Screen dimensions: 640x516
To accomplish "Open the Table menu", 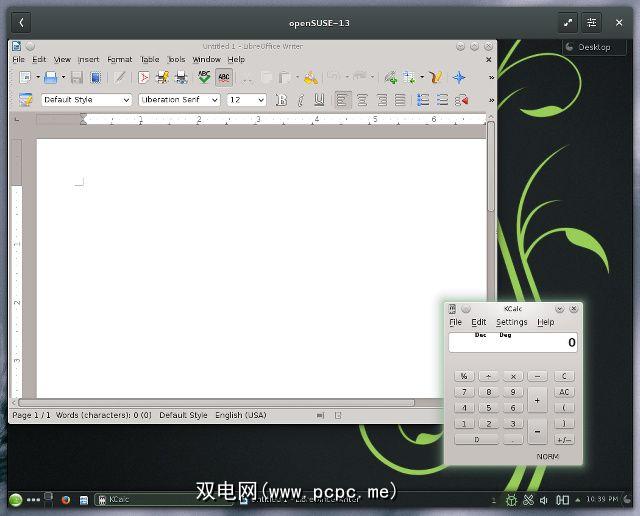I will point(150,60).
